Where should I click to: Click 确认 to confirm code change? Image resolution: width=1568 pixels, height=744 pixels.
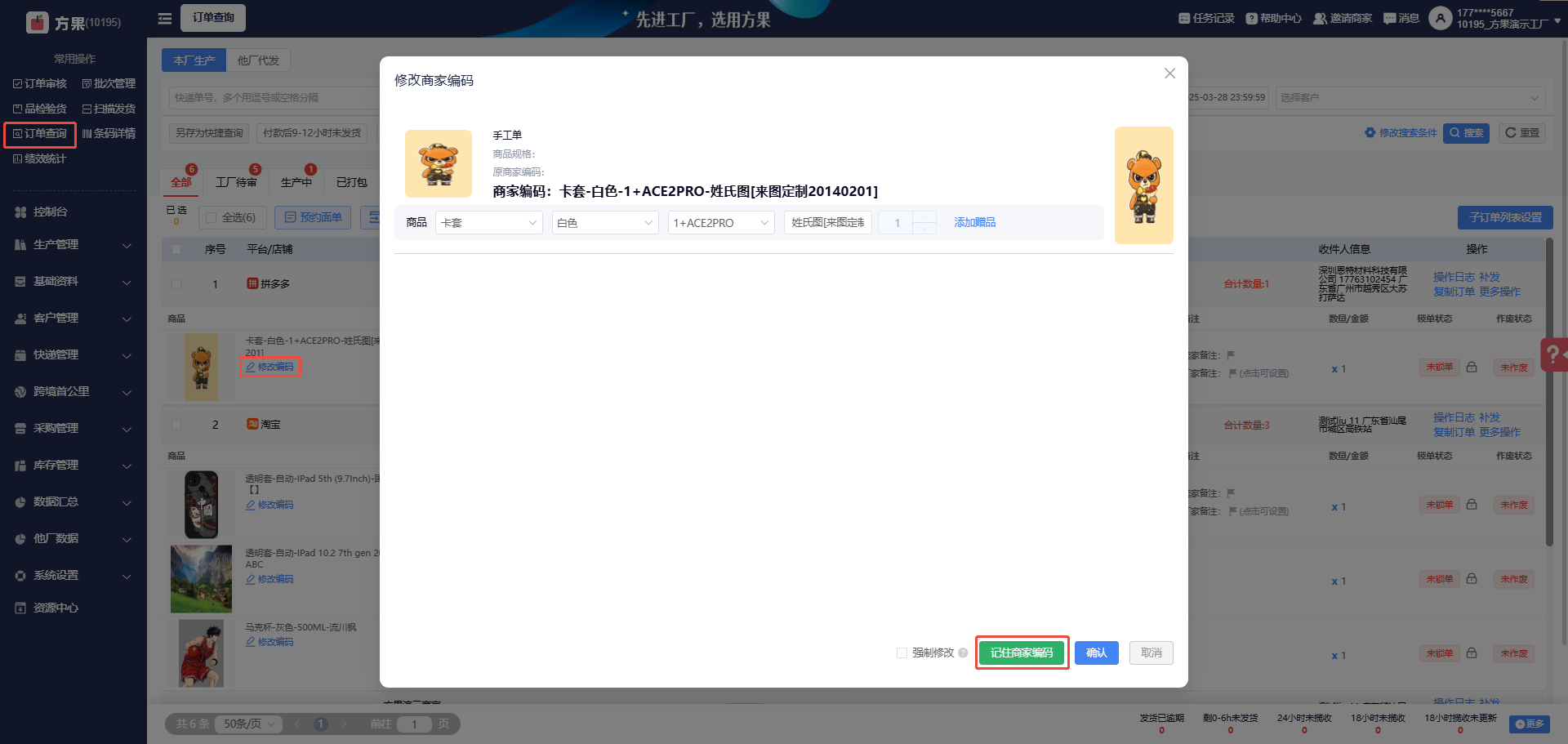pos(1097,653)
